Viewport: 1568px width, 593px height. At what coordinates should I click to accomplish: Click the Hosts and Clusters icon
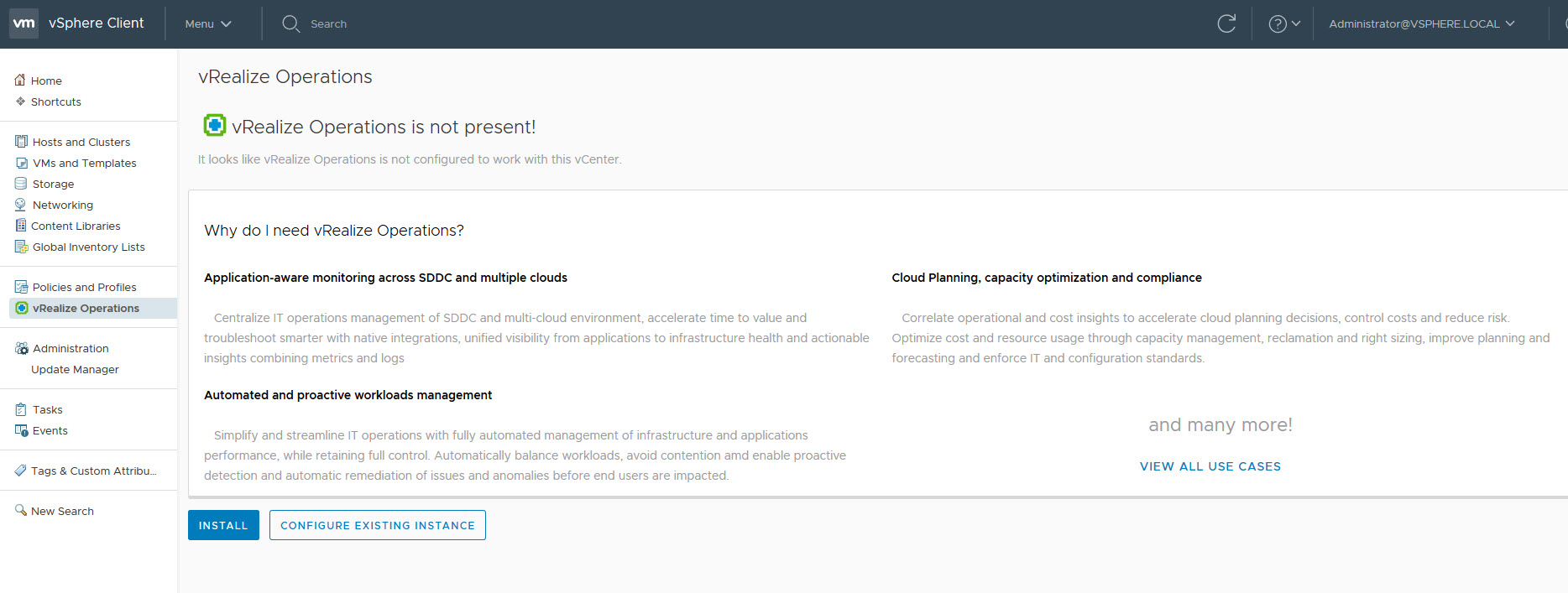click(21, 142)
